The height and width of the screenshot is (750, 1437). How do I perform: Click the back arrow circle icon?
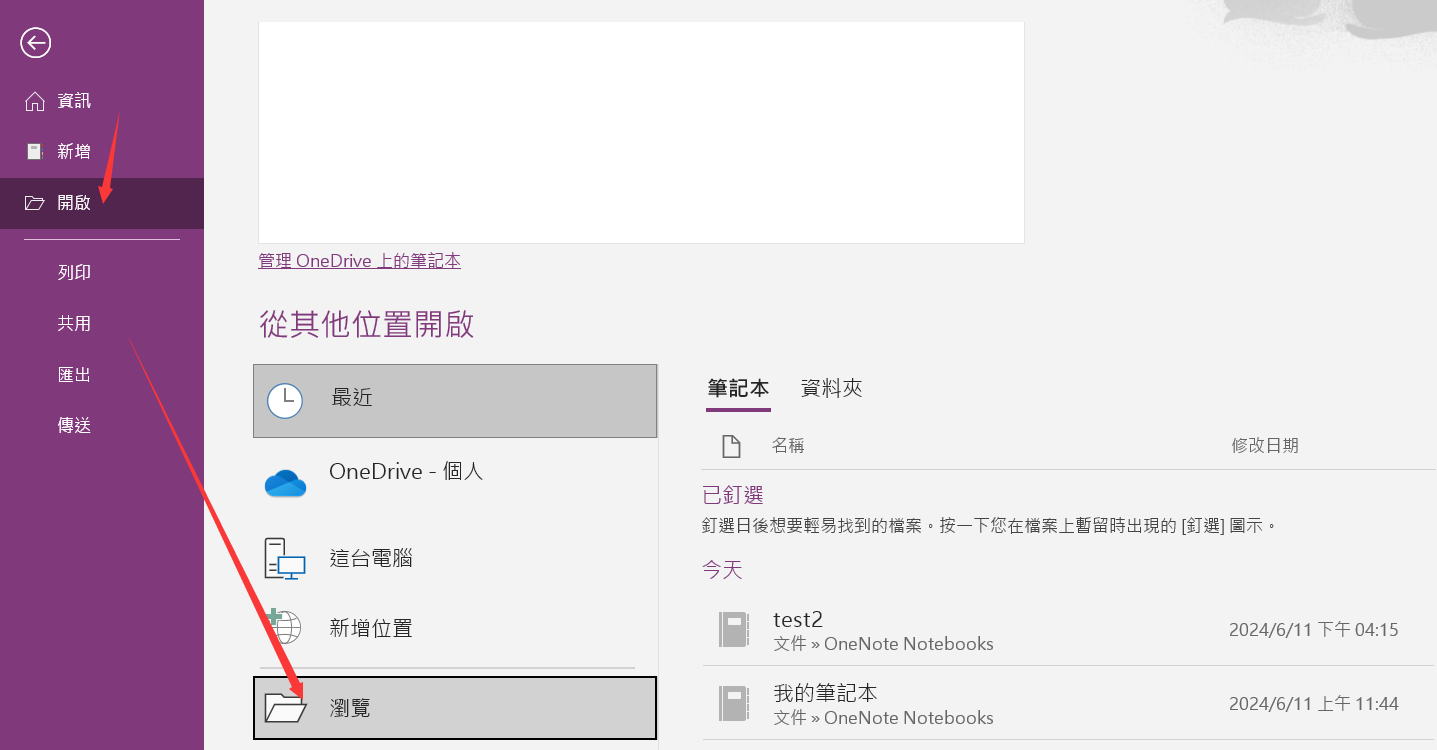(x=36, y=42)
